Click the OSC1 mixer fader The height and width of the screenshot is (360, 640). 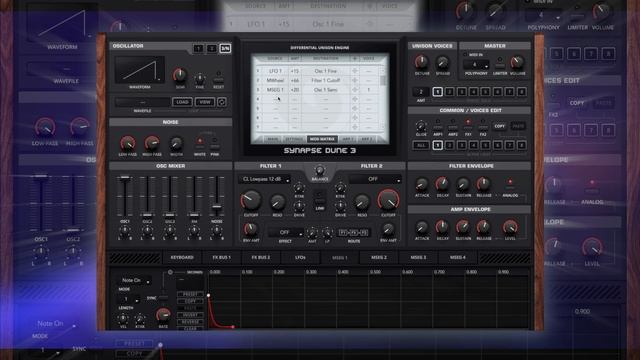[x=124, y=178]
